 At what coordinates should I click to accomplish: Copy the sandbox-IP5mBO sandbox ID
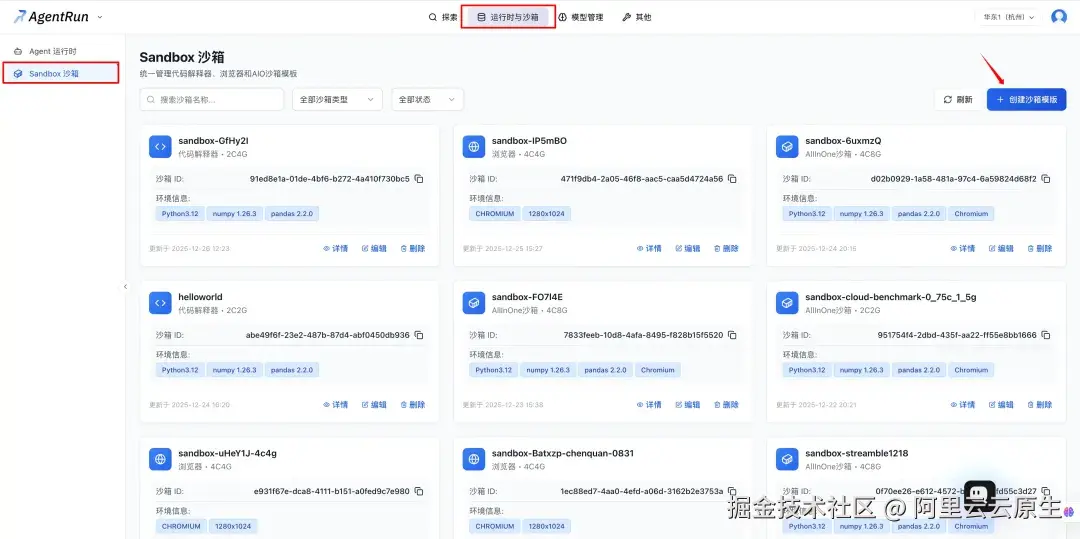[732, 179]
